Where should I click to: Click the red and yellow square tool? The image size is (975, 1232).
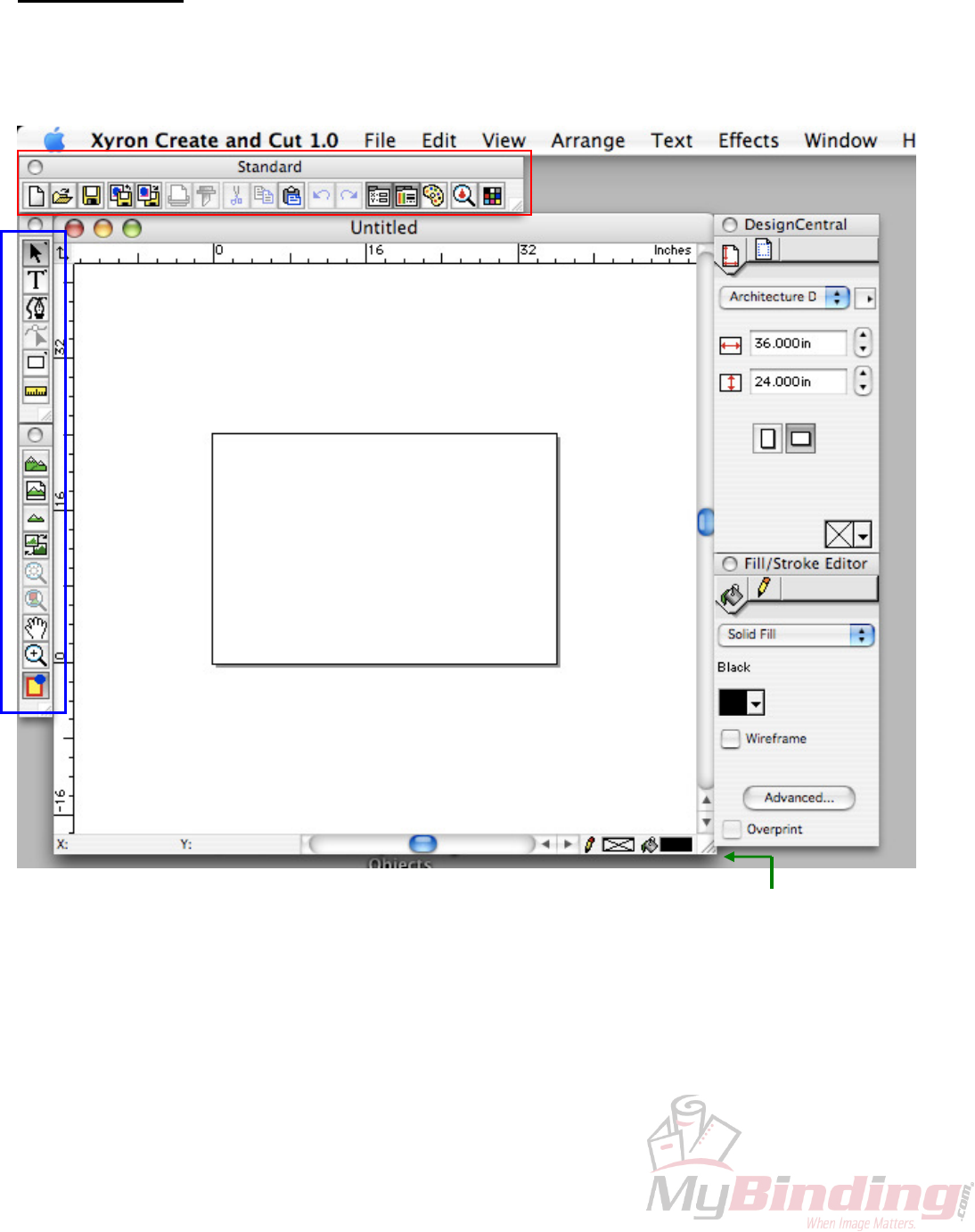36,685
